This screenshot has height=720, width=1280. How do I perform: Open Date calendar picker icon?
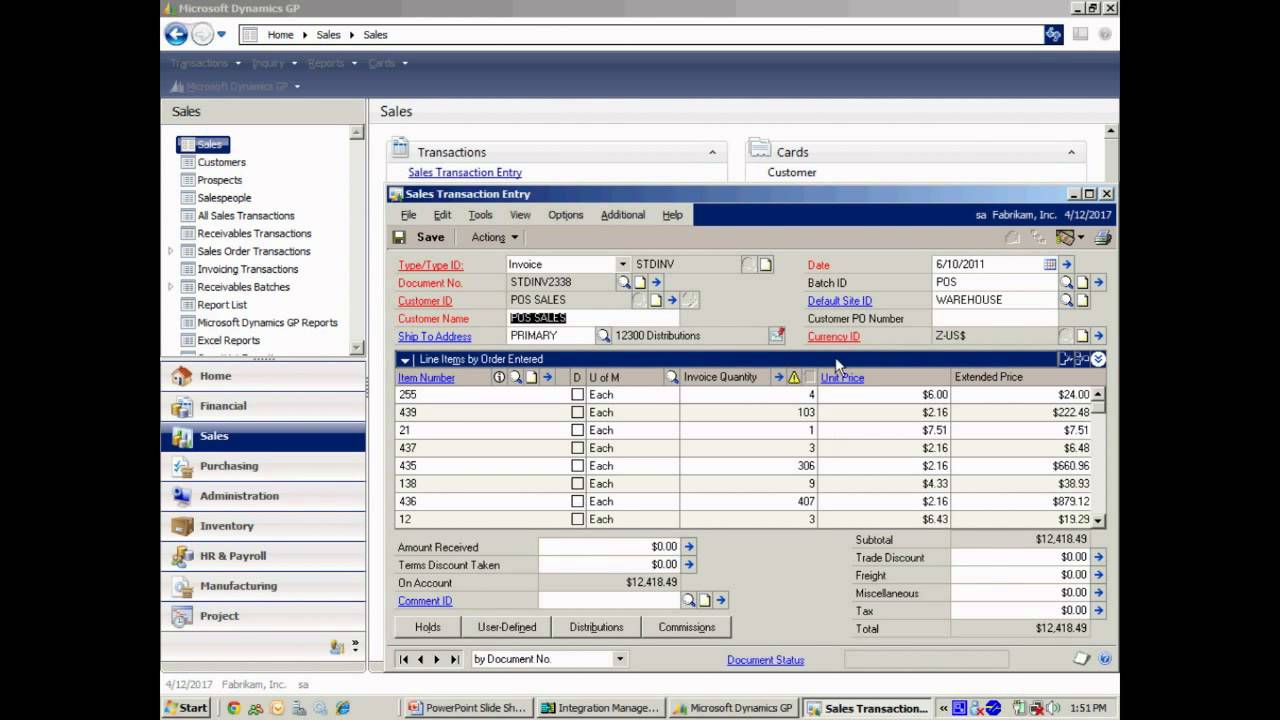click(1050, 264)
